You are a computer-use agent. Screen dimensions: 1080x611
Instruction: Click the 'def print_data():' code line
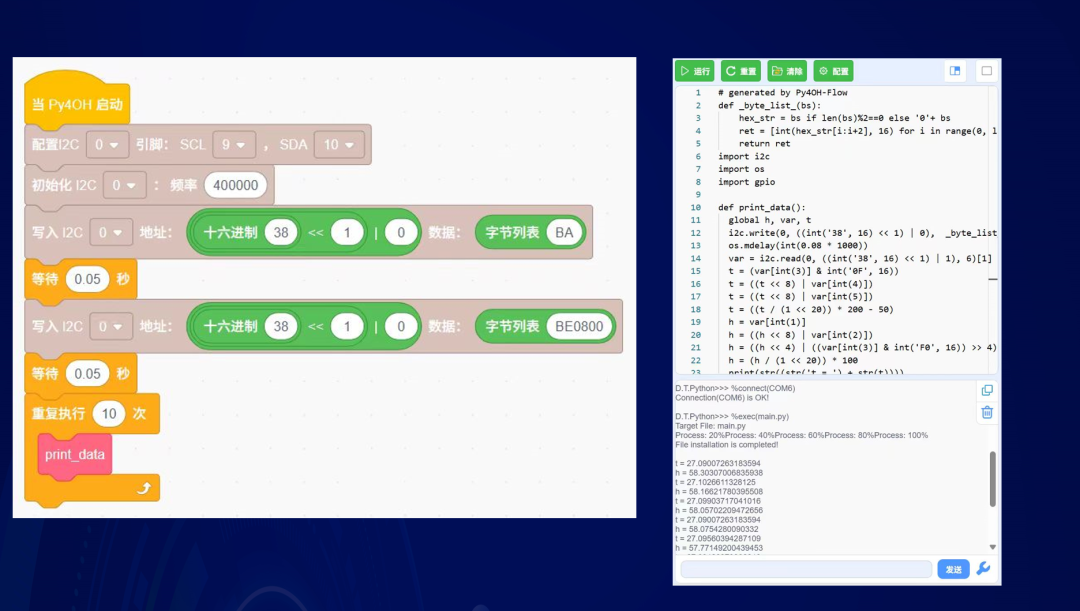click(762, 207)
